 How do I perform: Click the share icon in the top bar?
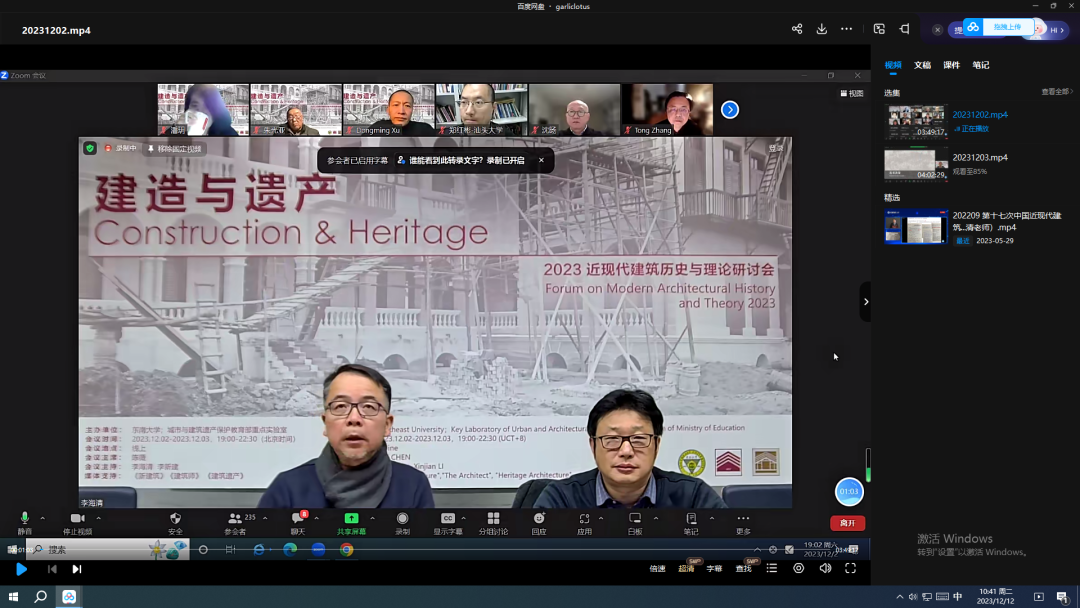797,29
